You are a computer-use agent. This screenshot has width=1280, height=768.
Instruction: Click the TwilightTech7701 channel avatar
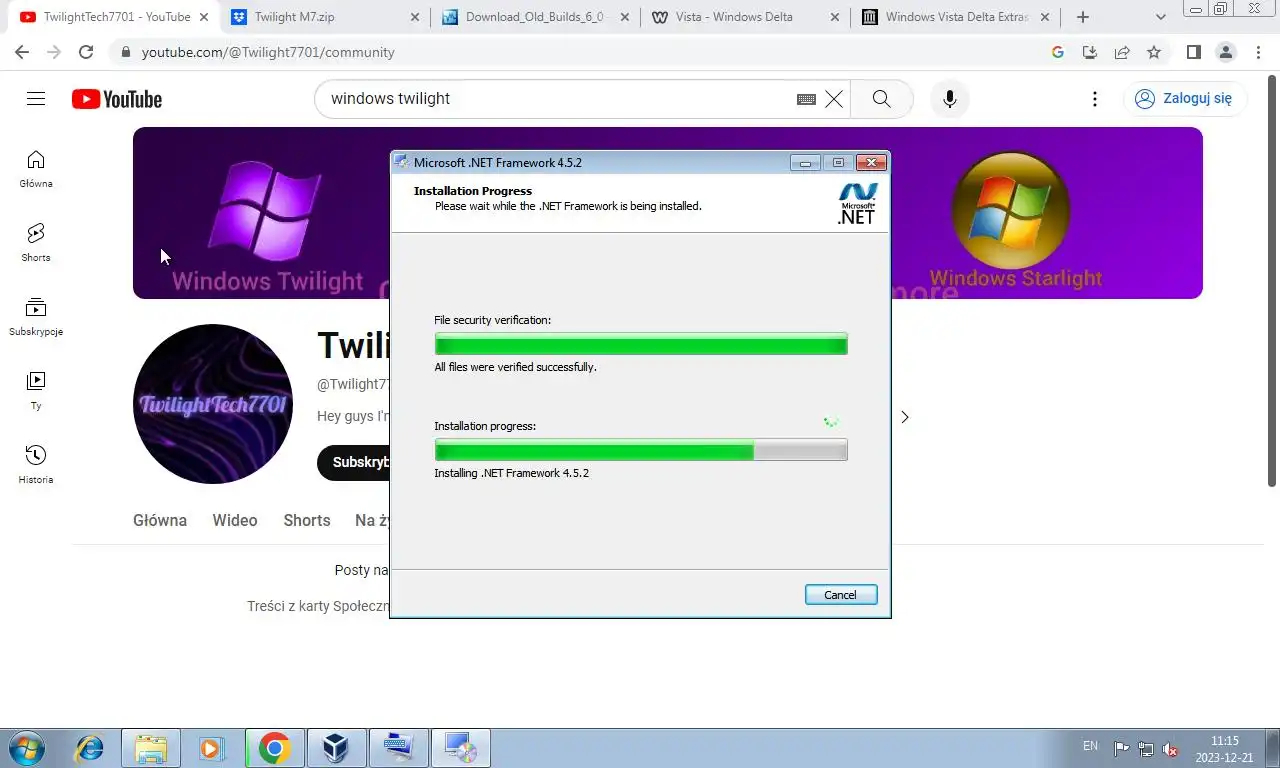213,404
